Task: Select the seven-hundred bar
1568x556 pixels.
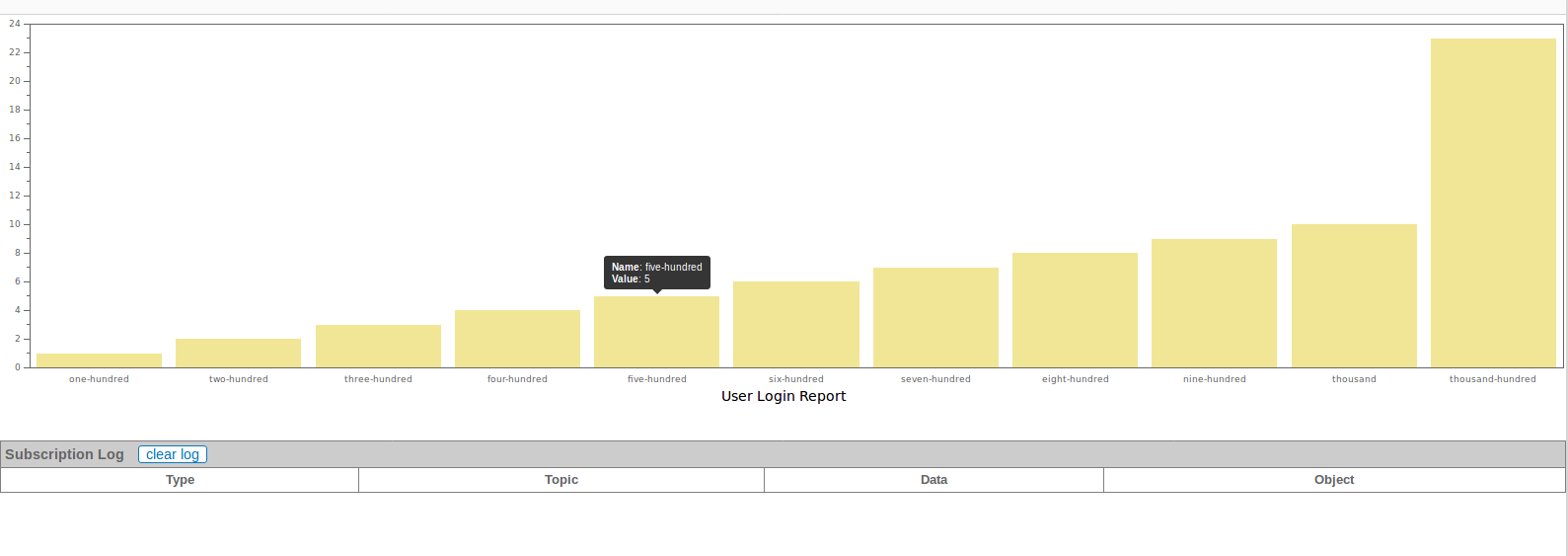Action: pos(935,318)
